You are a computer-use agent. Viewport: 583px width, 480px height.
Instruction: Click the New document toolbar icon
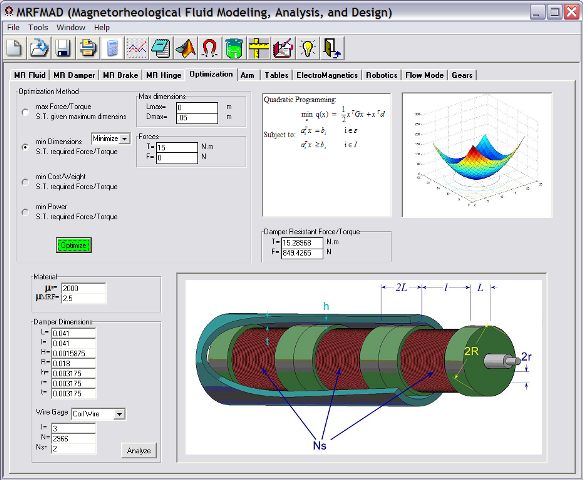pyautogui.click(x=15, y=48)
